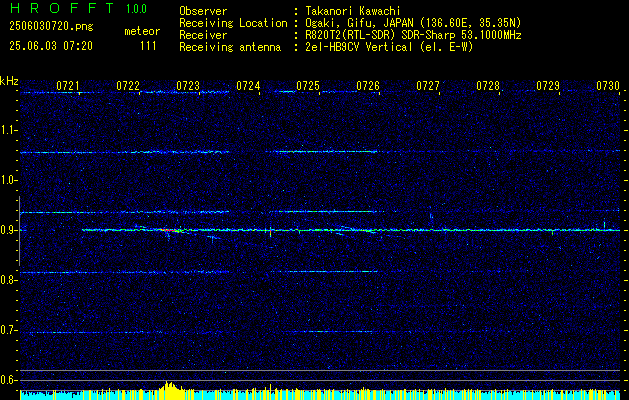629x400 pixels.
Task: Click the red peak echo on 0.9 kHz line
Action: tap(168, 230)
